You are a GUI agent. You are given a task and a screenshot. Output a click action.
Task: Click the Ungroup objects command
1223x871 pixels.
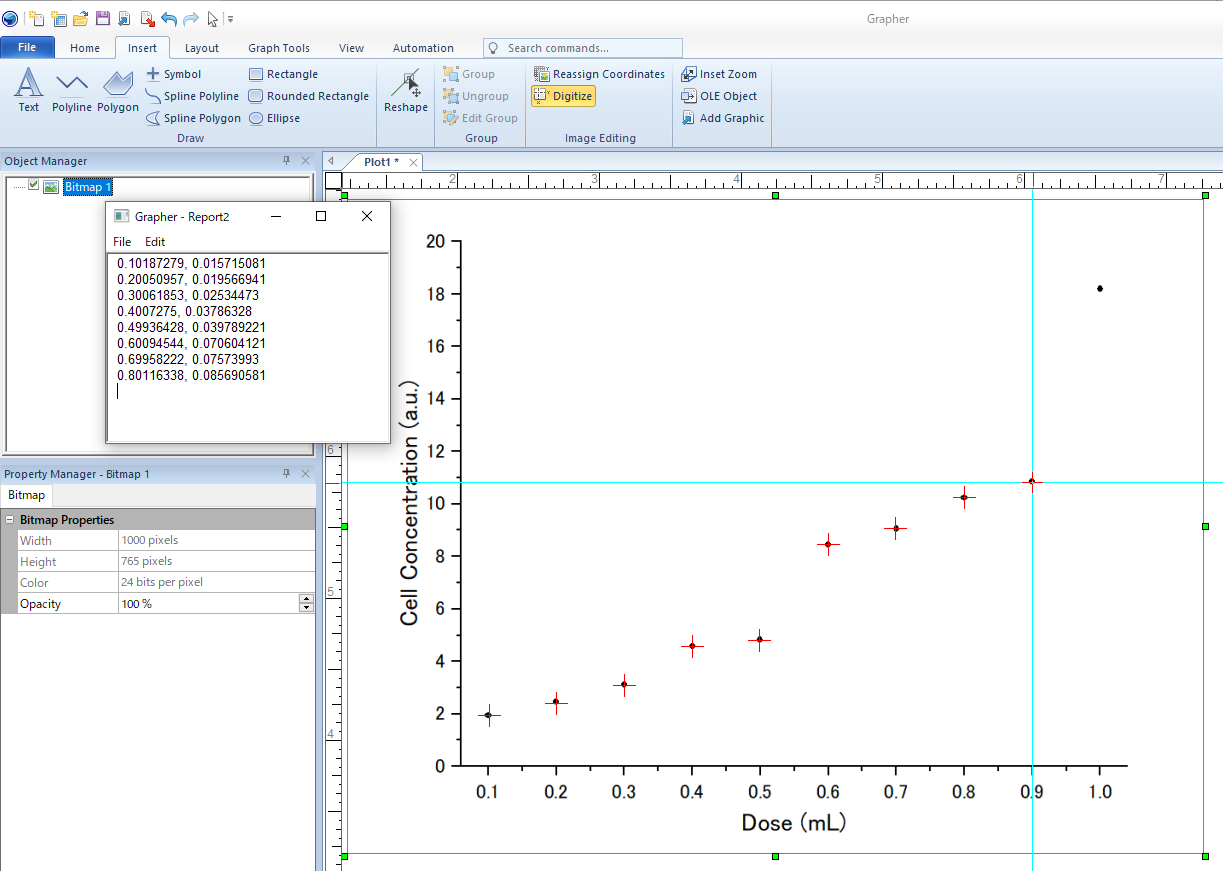(x=475, y=96)
